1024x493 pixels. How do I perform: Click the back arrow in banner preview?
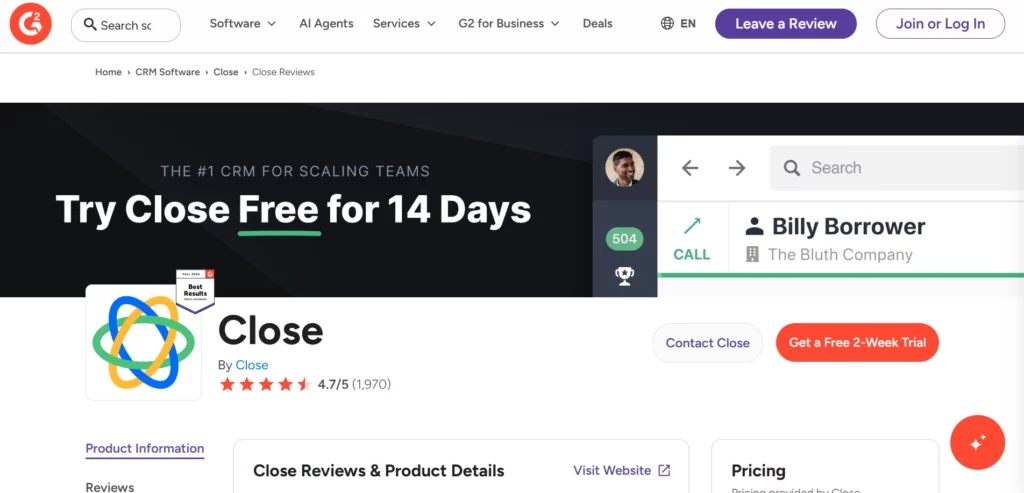pos(690,168)
